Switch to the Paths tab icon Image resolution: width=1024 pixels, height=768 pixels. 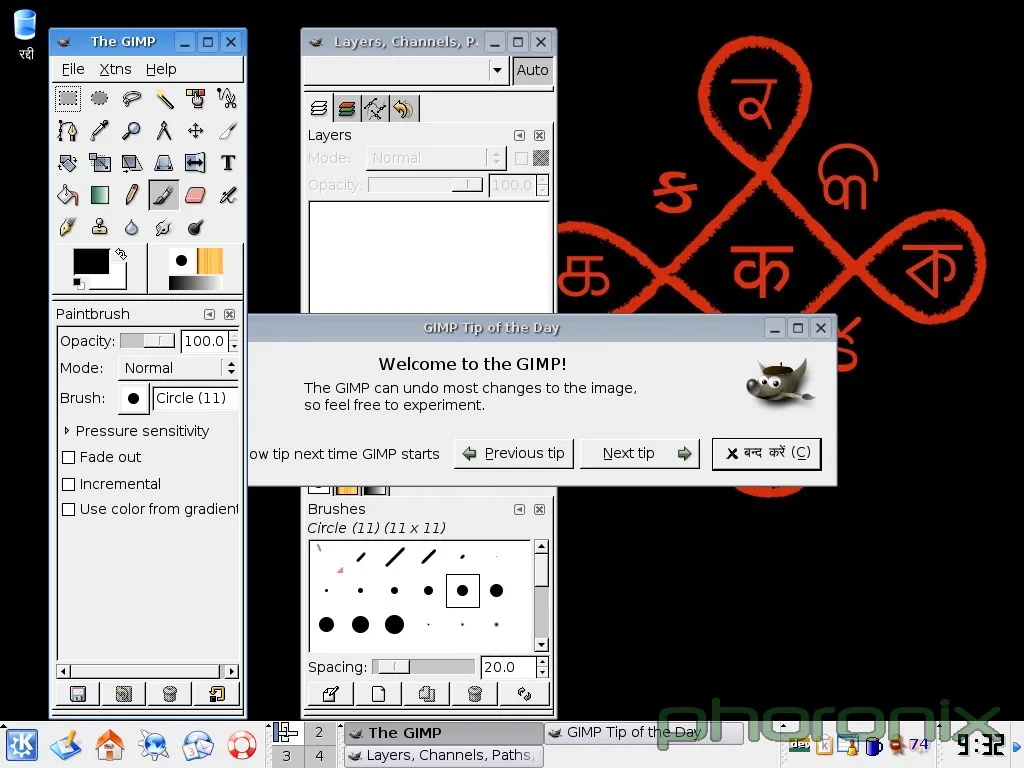[375, 108]
